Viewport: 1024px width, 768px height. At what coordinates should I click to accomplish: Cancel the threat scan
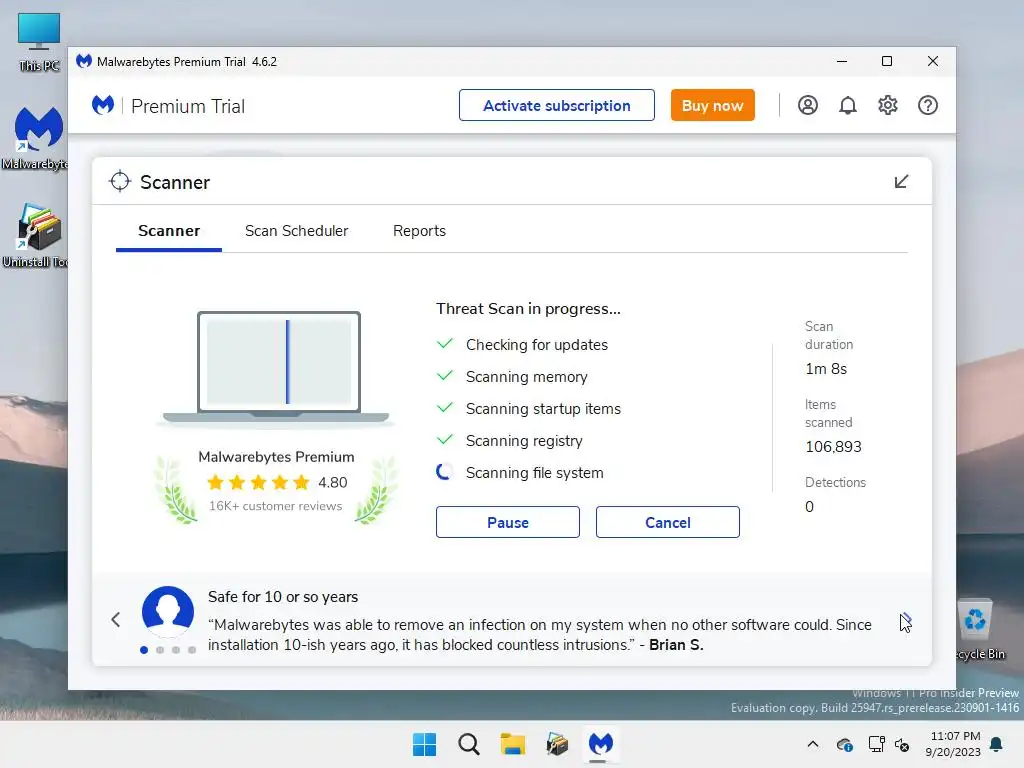667,522
